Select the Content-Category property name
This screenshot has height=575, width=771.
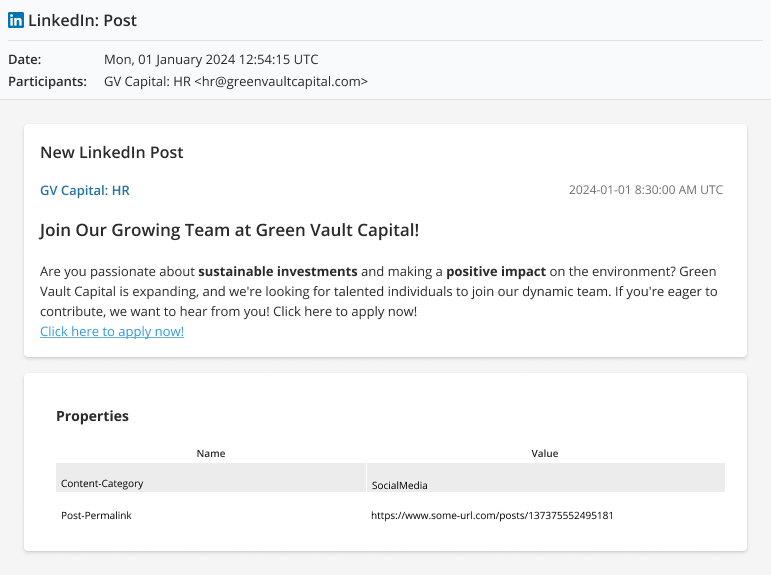tap(102, 484)
